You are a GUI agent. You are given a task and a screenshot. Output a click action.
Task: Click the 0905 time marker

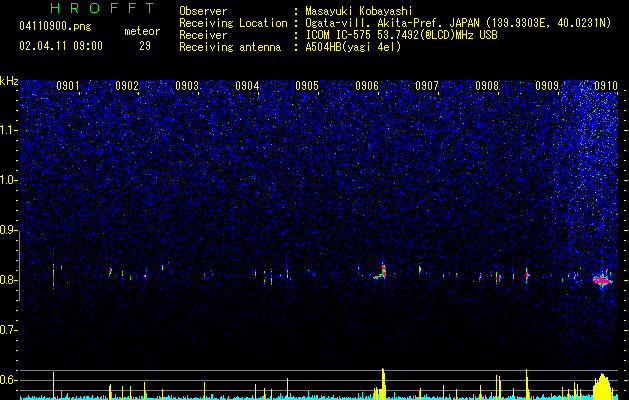click(307, 85)
